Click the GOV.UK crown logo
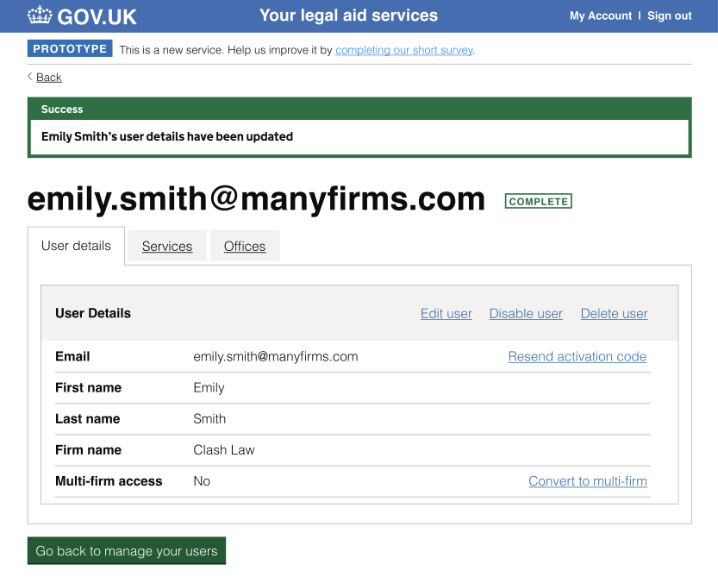The width and height of the screenshot is (718, 583). (x=39, y=16)
